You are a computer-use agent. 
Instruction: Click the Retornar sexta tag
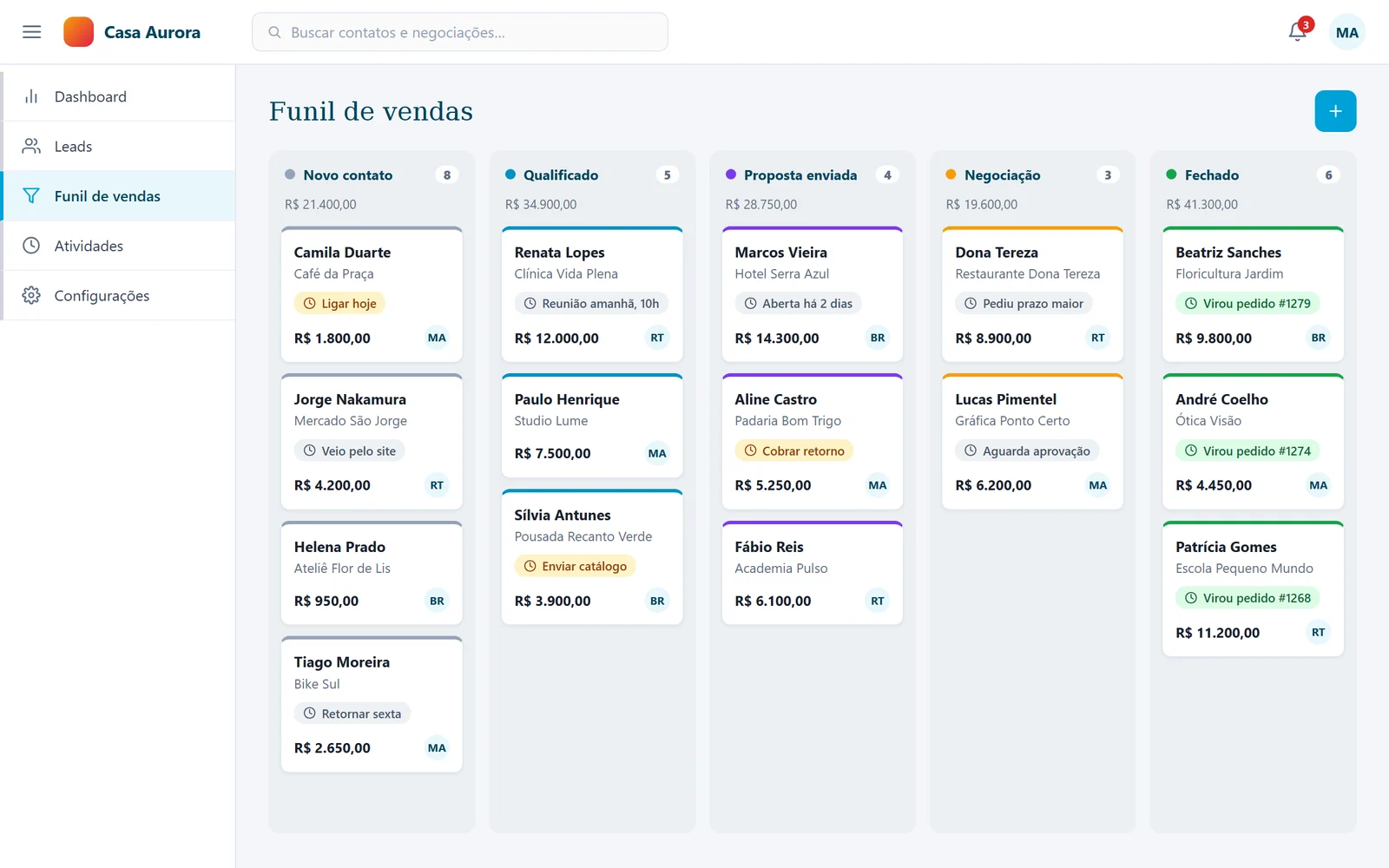tap(352, 713)
